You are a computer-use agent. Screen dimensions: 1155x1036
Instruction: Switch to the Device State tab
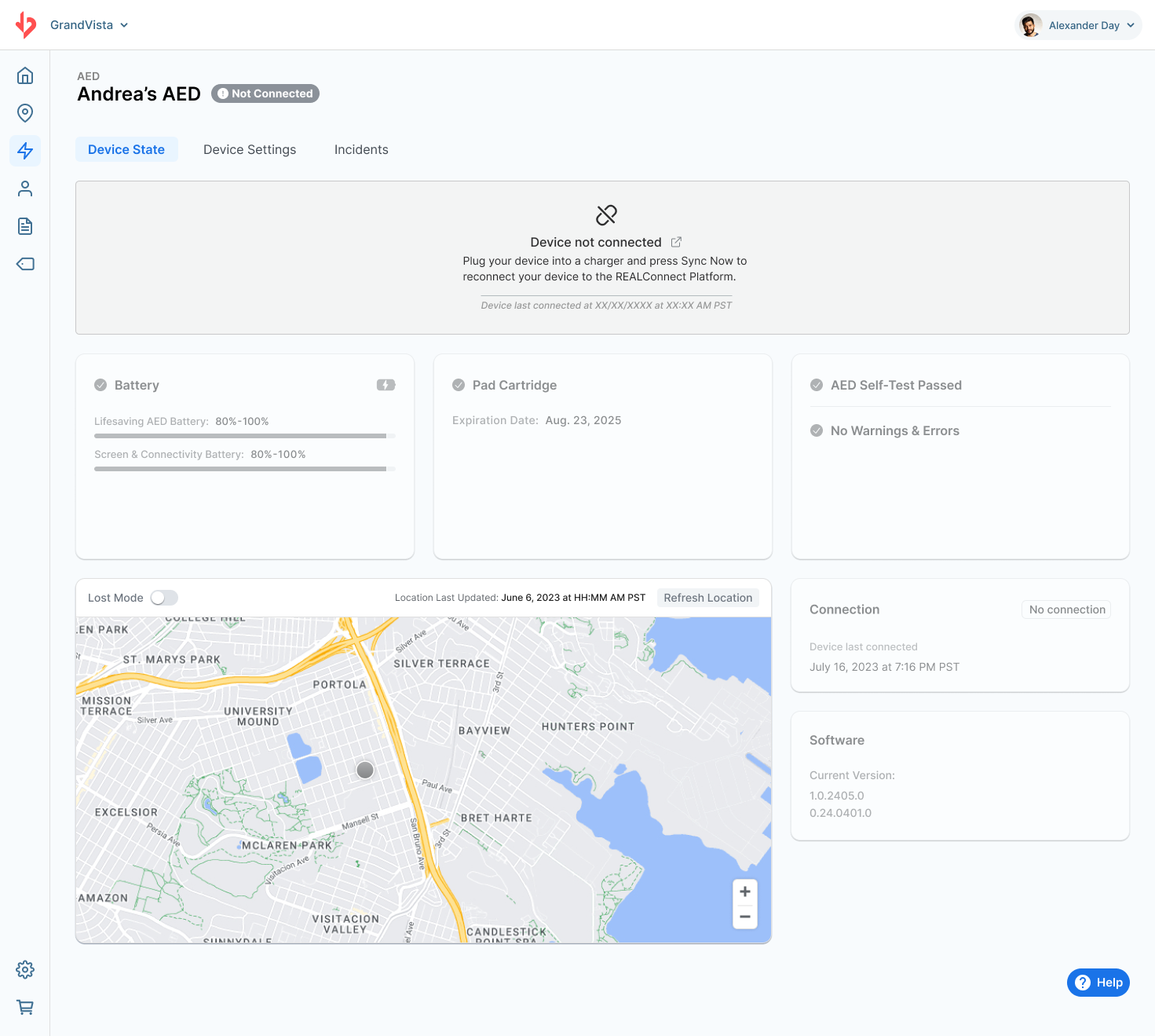tap(126, 149)
